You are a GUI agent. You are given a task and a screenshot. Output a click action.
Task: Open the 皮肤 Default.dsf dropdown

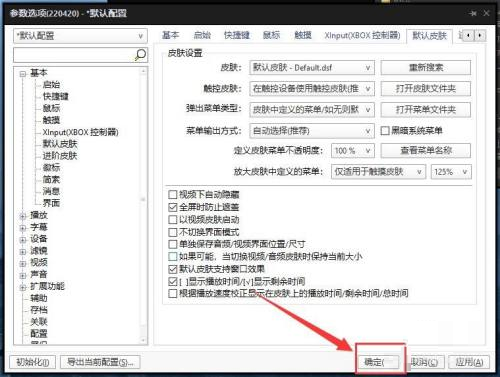click(312, 68)
